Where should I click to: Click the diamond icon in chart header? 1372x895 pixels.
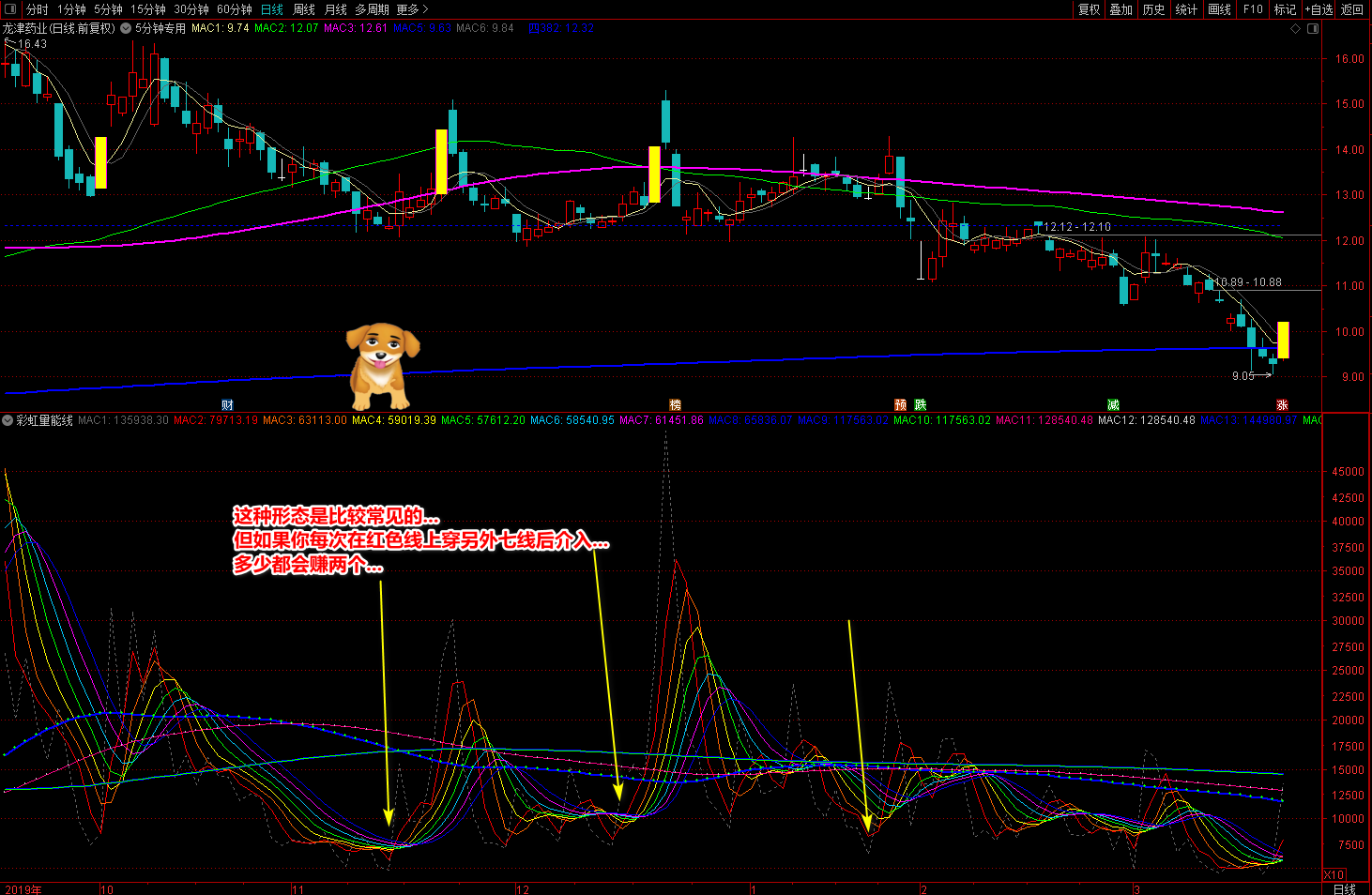pyautogui.click(x=1296, y=28)
